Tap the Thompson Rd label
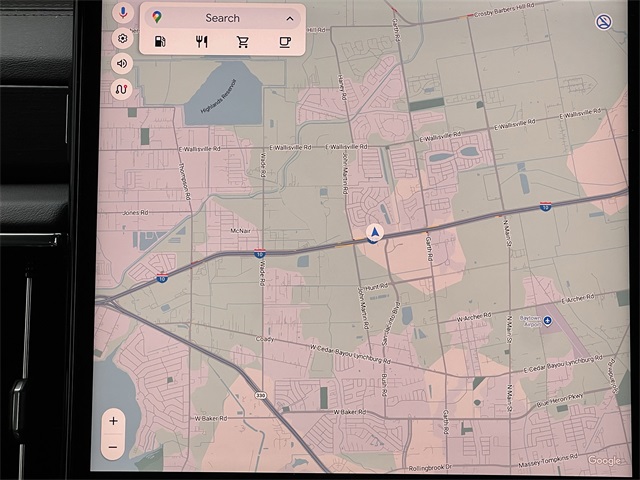The image size is (640, 480). coord(184,181)
